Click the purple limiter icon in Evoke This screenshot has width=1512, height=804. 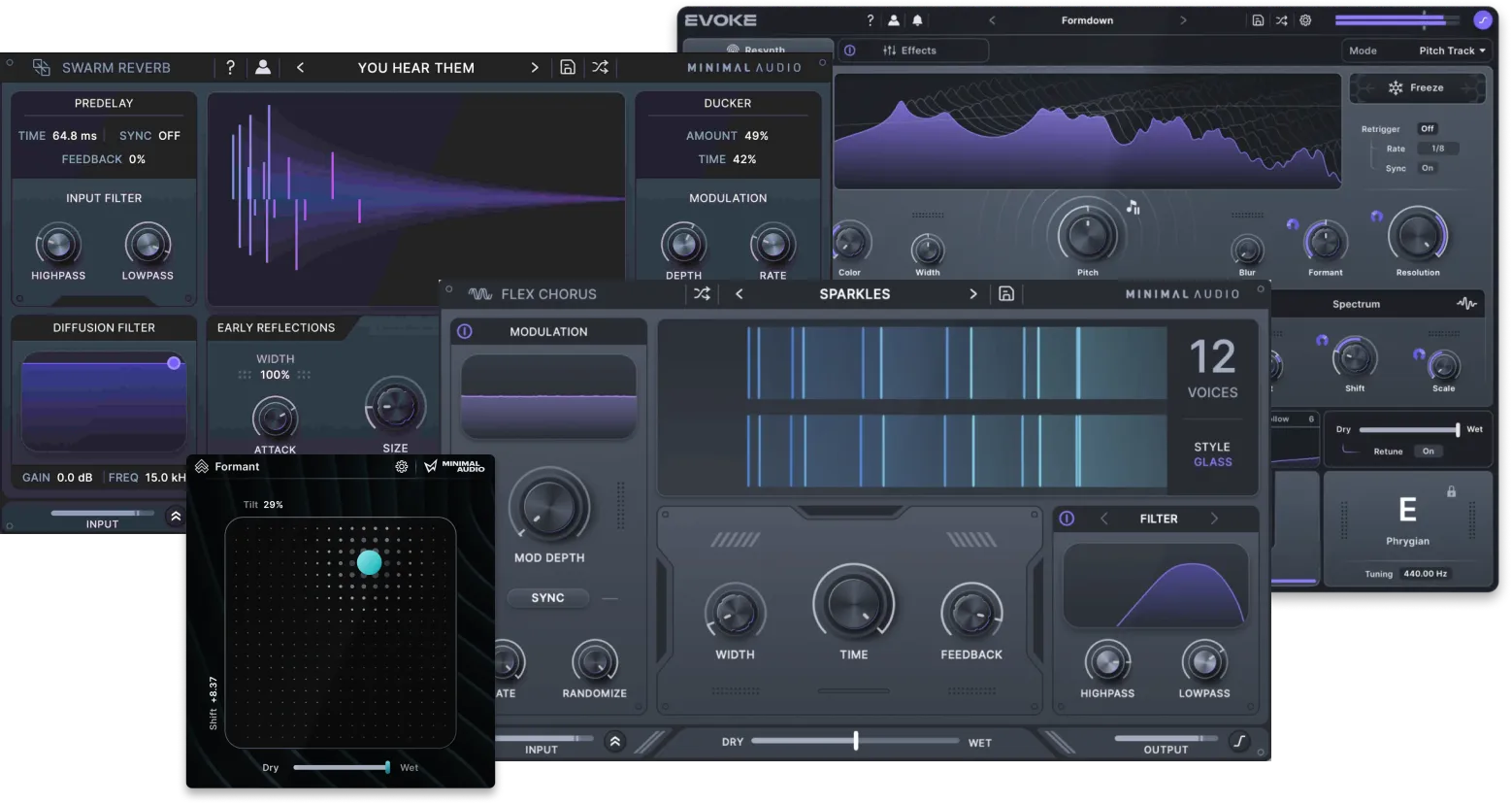(x=1482, y=19)
